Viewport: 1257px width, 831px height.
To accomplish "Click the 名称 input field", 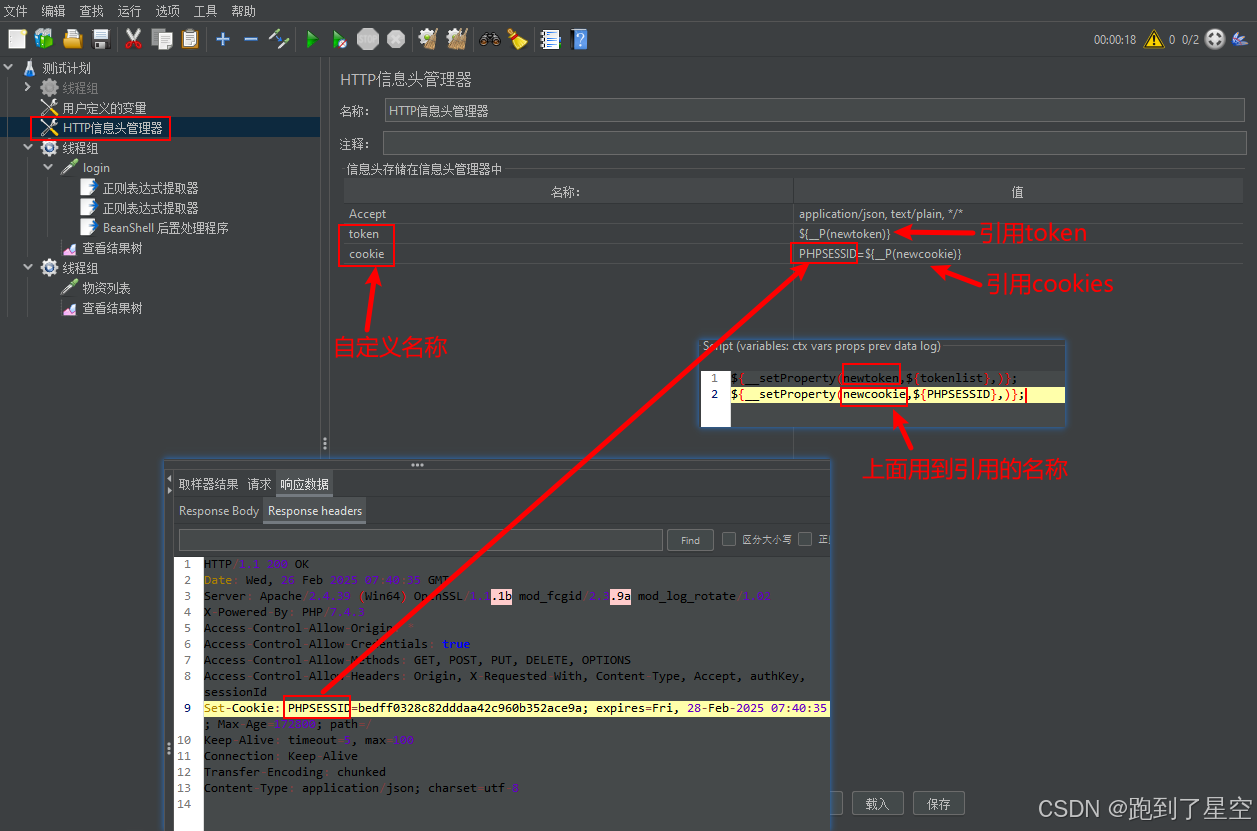I will 816,111.
